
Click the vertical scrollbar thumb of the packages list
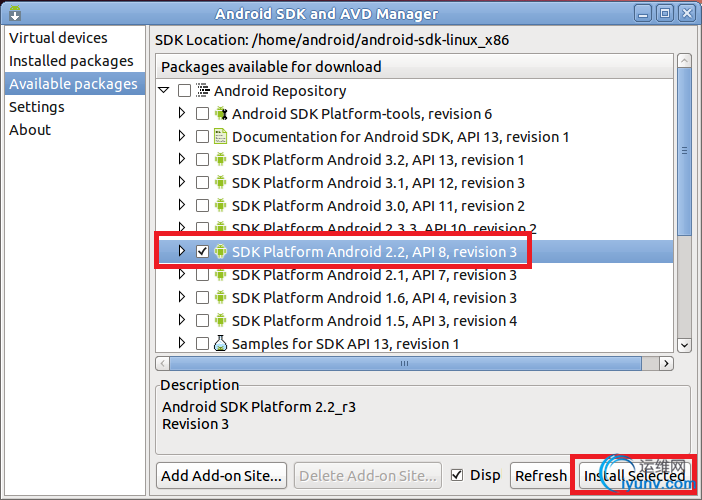pyautogui.click(x=684, y=151)
